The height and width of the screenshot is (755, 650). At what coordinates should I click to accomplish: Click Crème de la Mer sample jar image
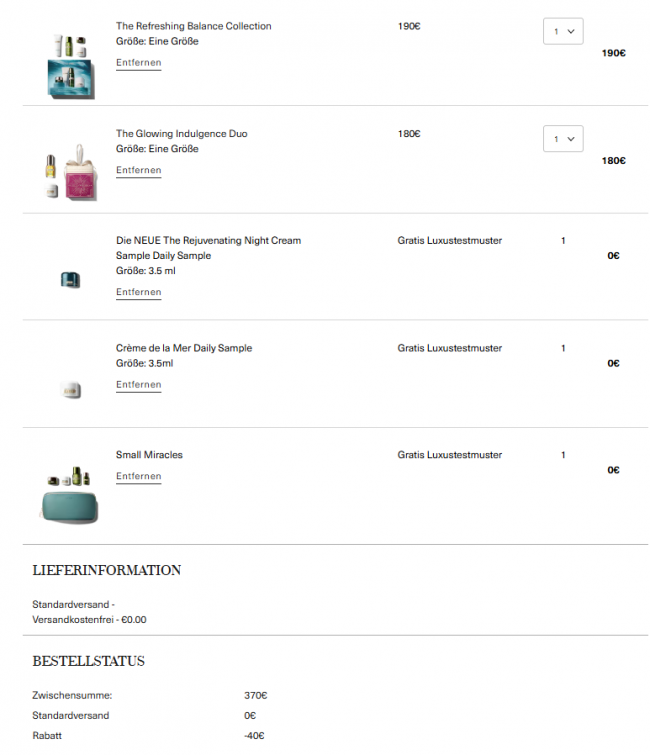tap(70, 390)
